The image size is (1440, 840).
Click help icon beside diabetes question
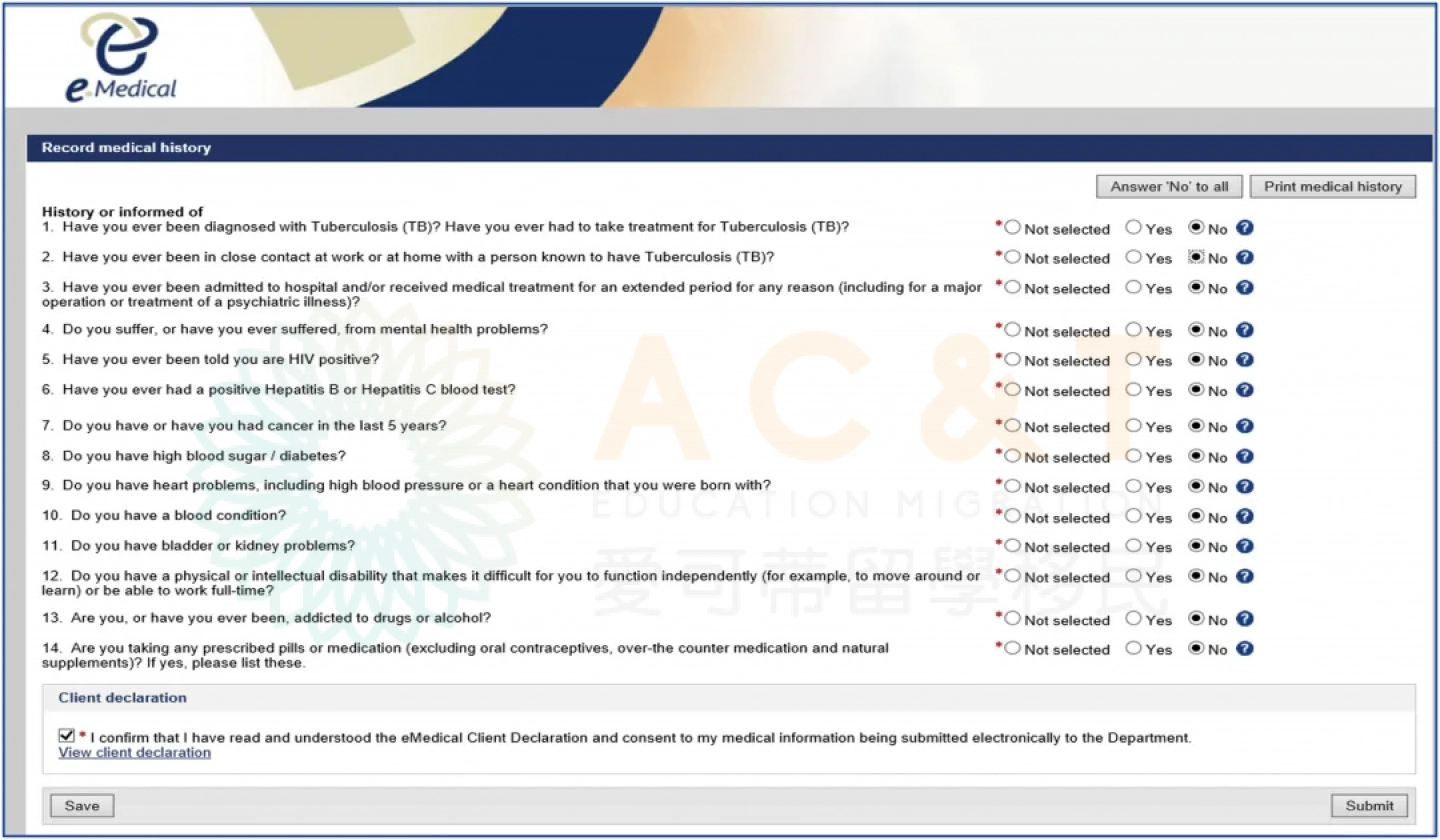click(x=1244, y=456)
